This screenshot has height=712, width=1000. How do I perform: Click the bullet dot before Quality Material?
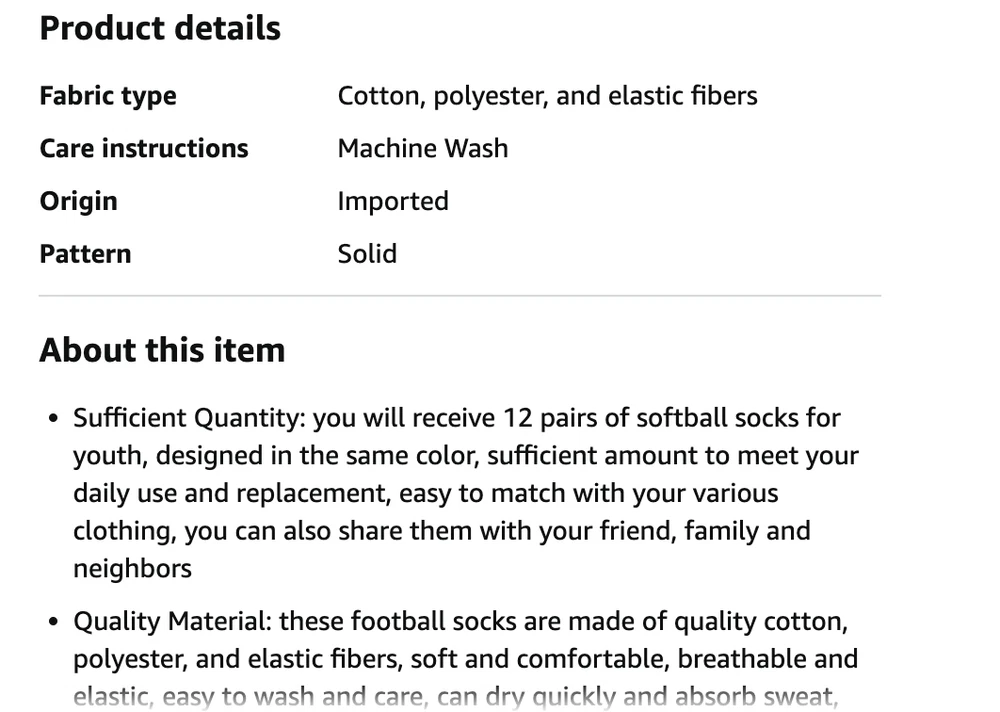[54, 623]
